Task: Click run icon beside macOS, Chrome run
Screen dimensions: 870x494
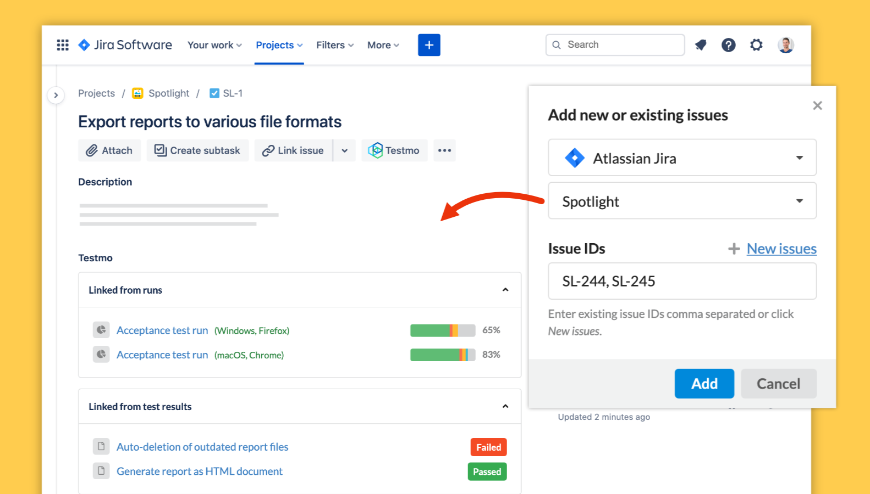Action: [101, 354]
